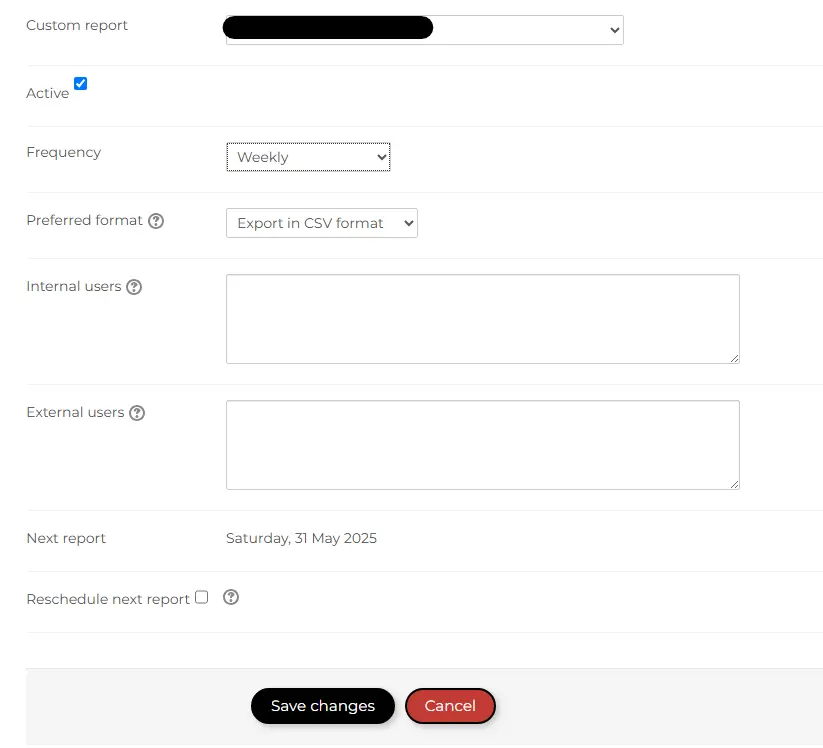Open the Export in CSV format dropdown

pyautogui.click(x=321, y=223)
